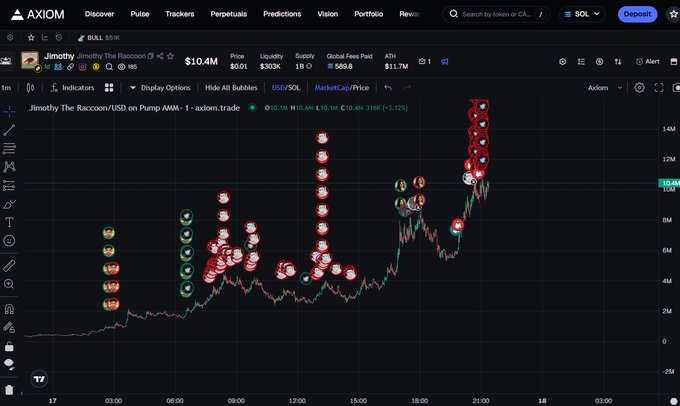Open the community people icon under Jimothy
The width and height of the screenshot is (680, 406).
point(58,67)
